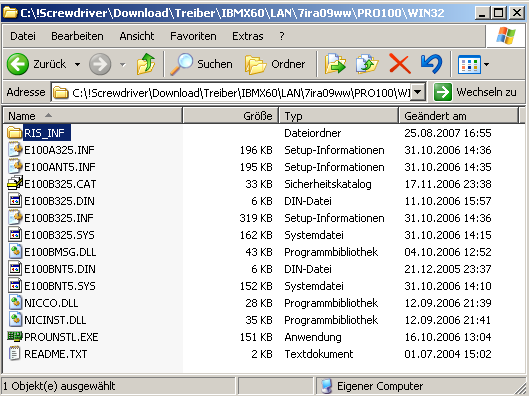
Task: Open the Extras menu
Action: click(x=248, y=36)
